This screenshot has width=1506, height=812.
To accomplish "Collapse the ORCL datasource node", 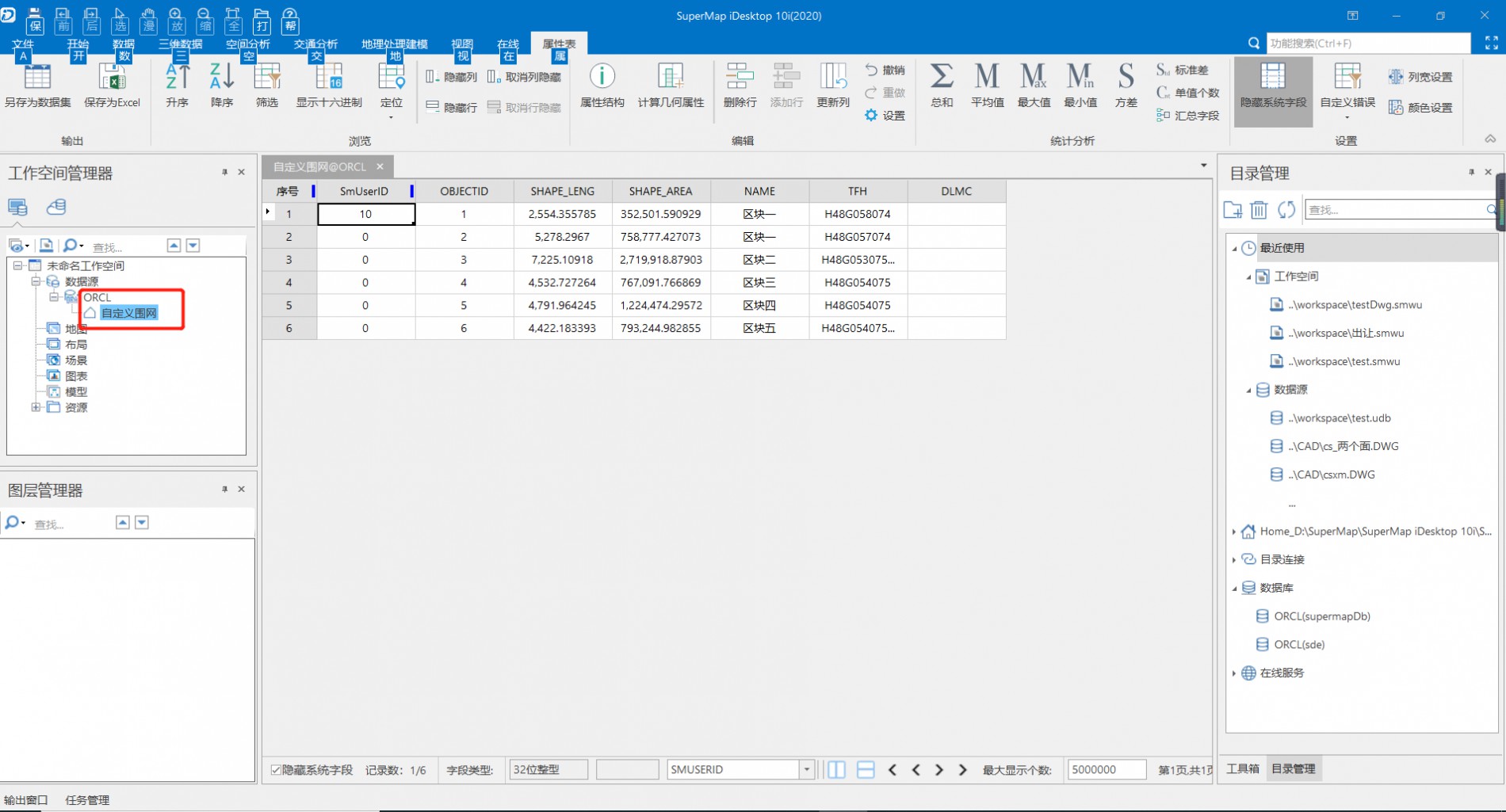I will tap(54, 297).
